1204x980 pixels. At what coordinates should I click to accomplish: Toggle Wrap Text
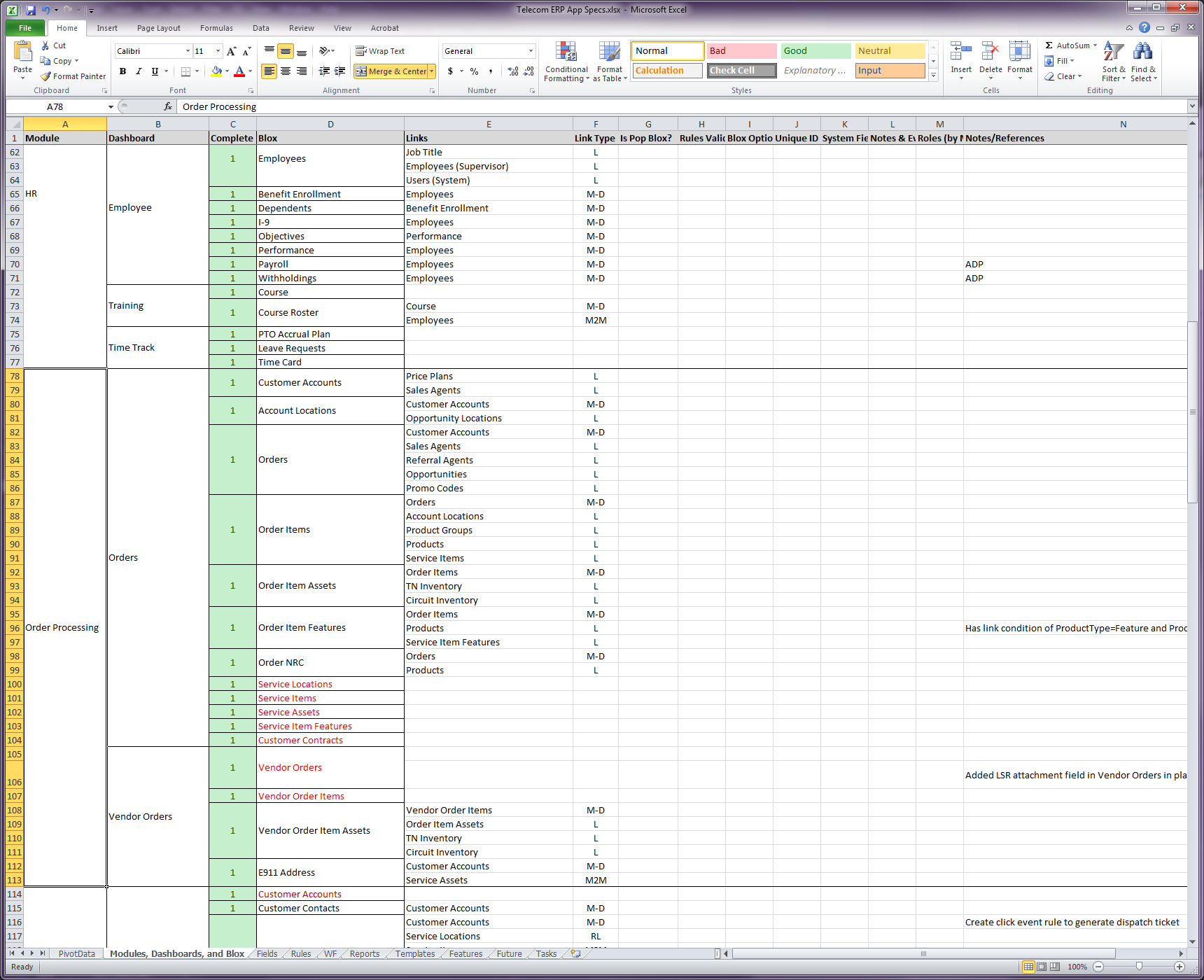380,51
